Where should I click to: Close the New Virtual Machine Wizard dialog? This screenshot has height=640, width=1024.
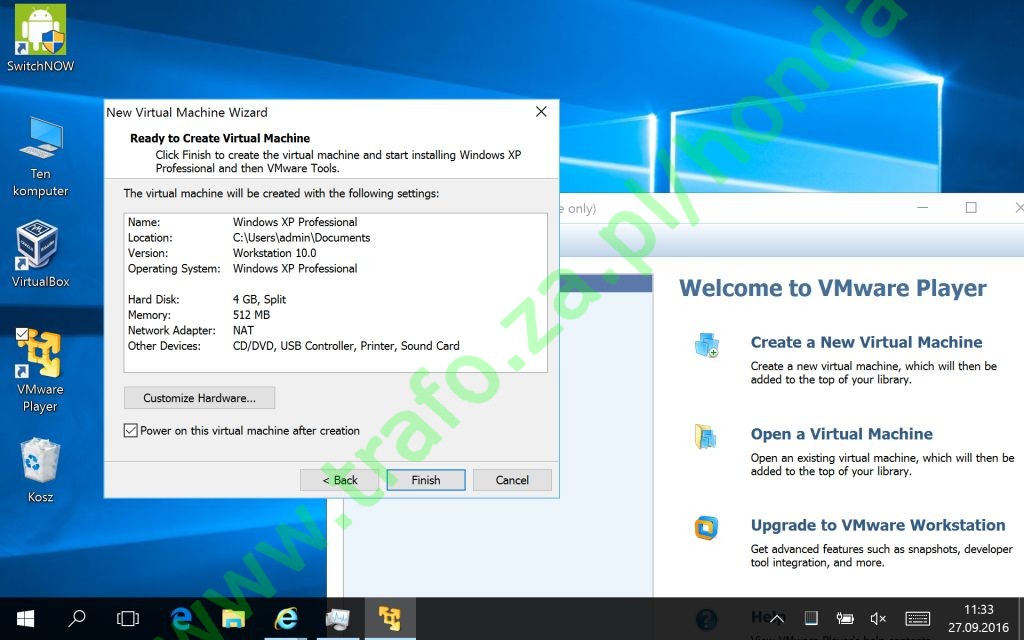click(541, 112)
